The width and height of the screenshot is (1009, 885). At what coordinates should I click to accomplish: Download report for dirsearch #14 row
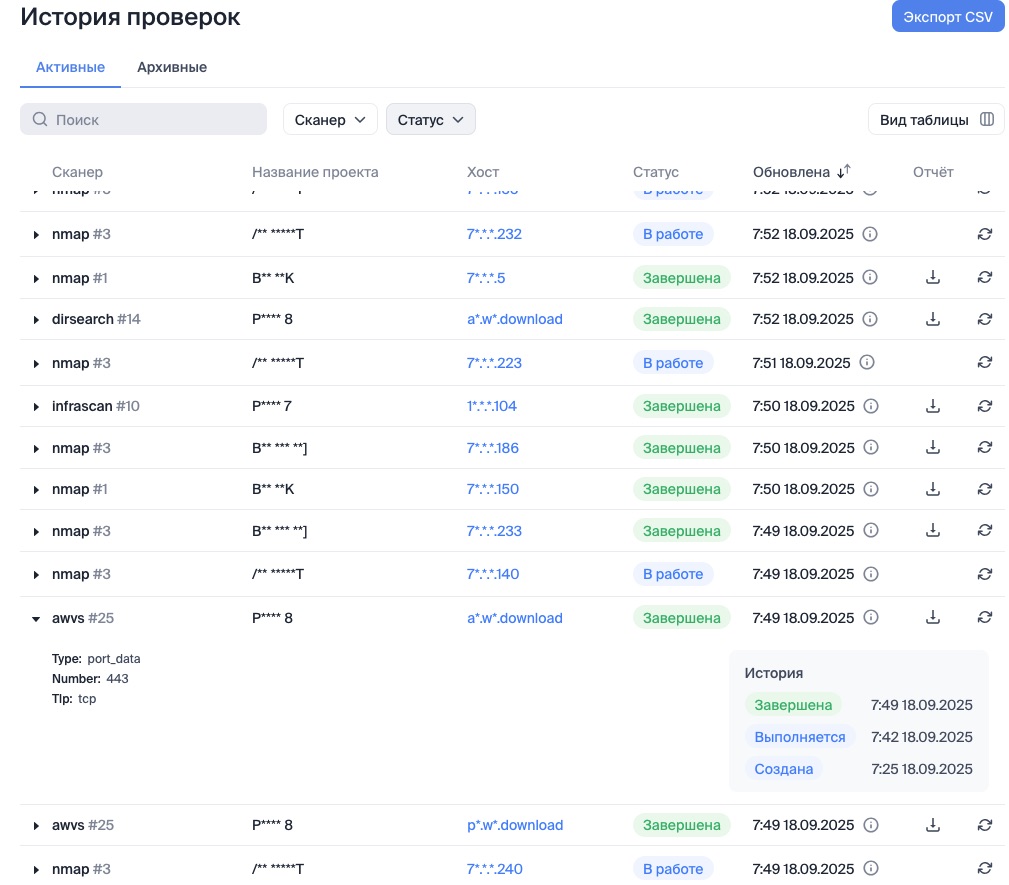pos(933,319)
